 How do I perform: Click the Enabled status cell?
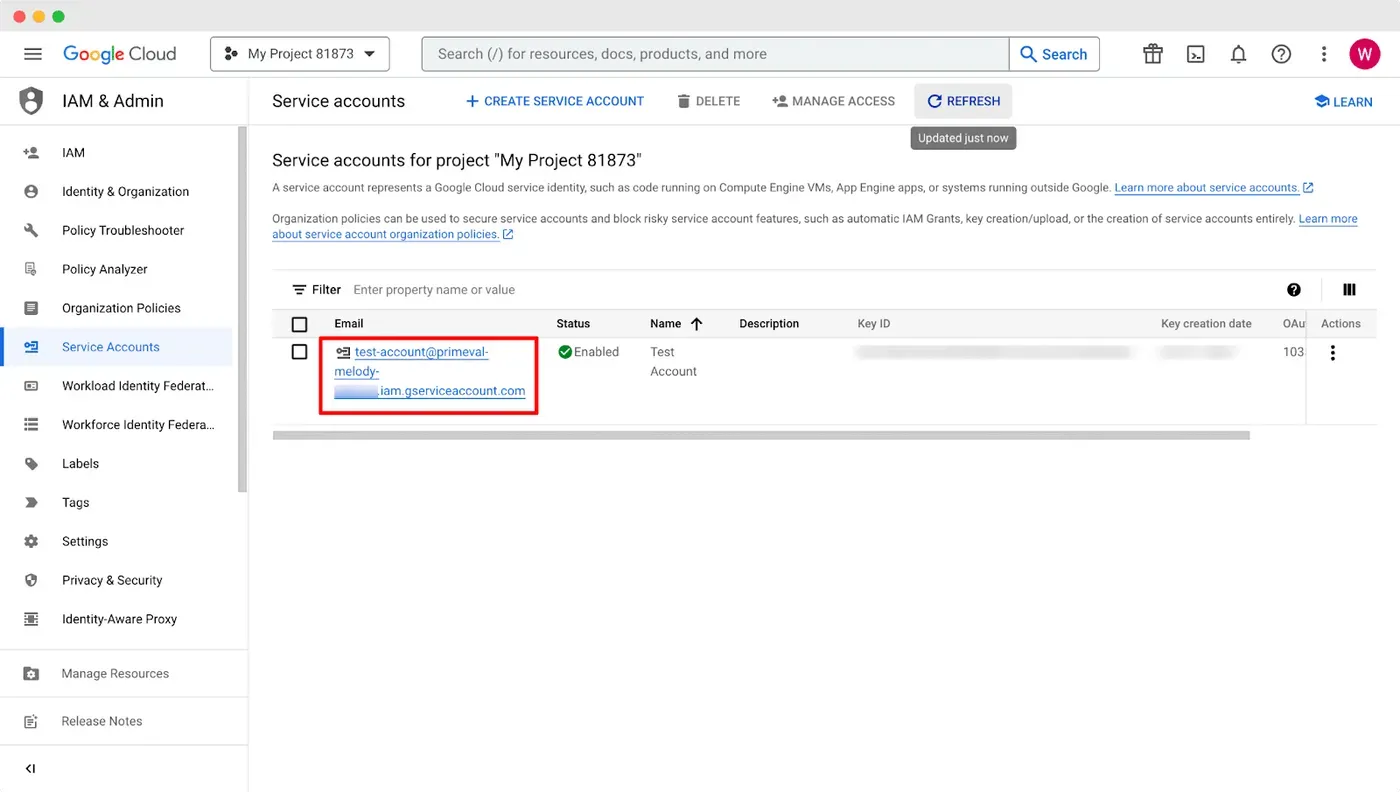pos(589,352)
